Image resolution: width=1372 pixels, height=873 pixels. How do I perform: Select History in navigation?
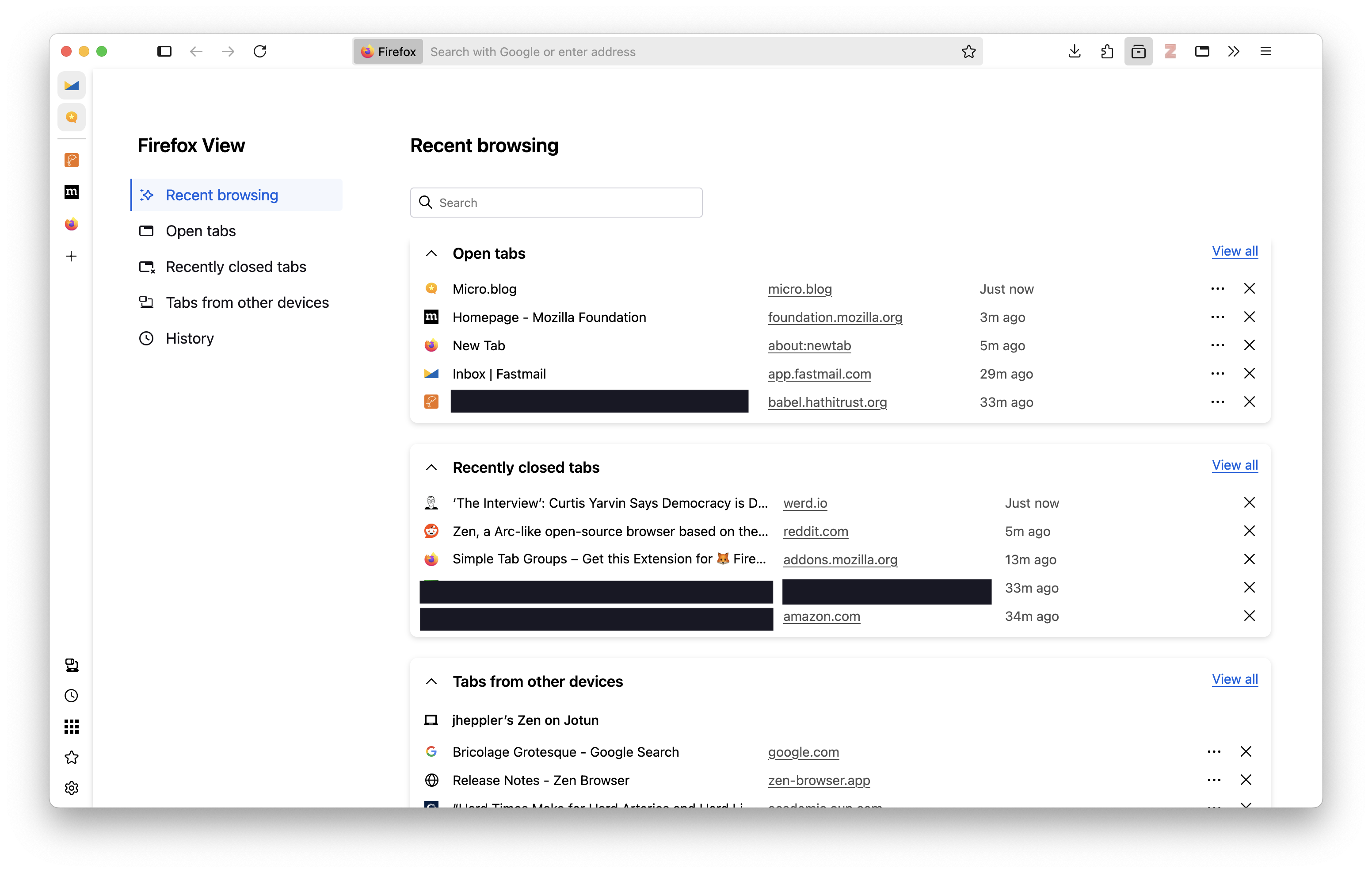pyautogui.click(x=236, y=339)
